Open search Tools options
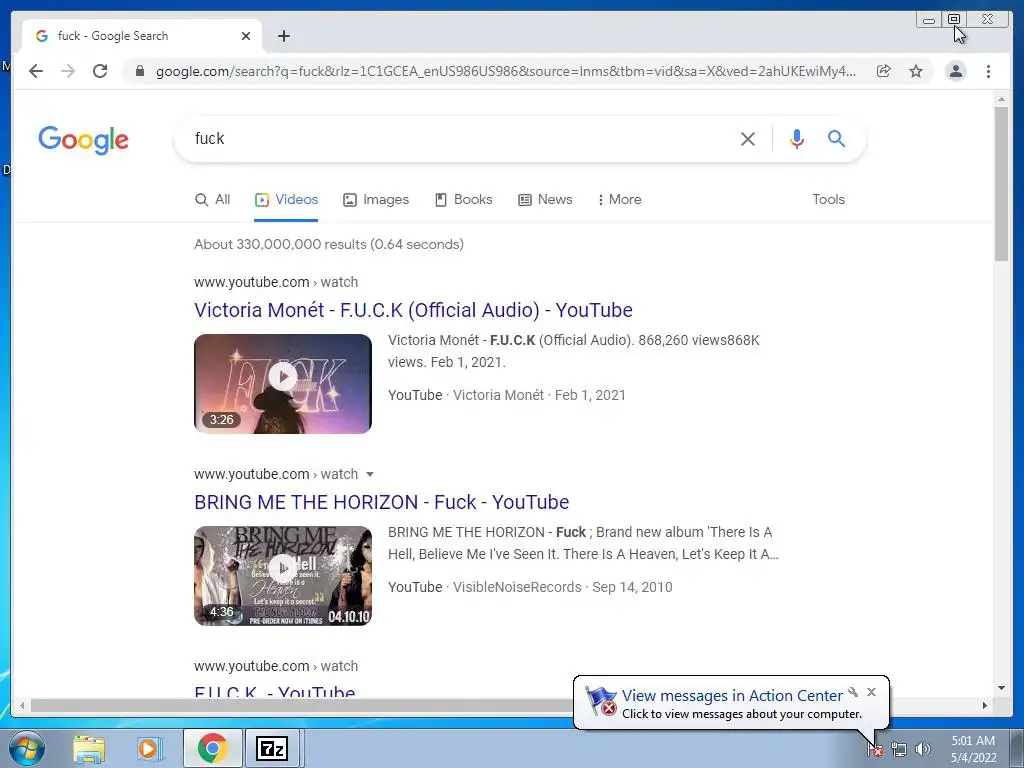1024x768 pixels. 828,199
